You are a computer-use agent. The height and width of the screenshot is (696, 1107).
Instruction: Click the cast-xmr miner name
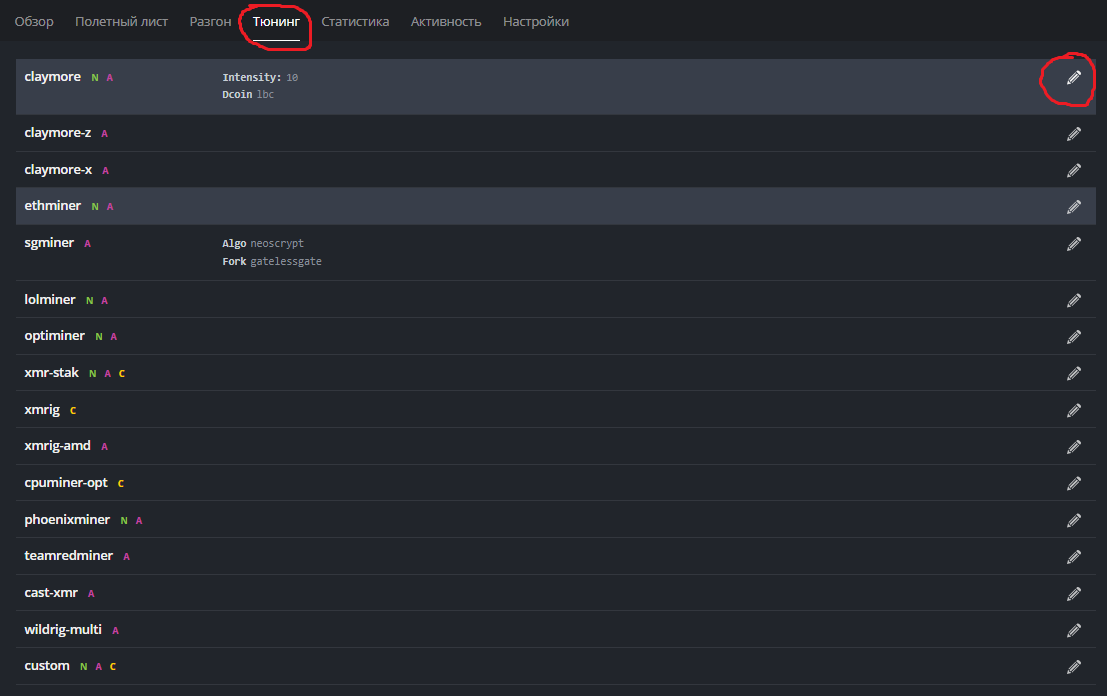coord(51,592)
